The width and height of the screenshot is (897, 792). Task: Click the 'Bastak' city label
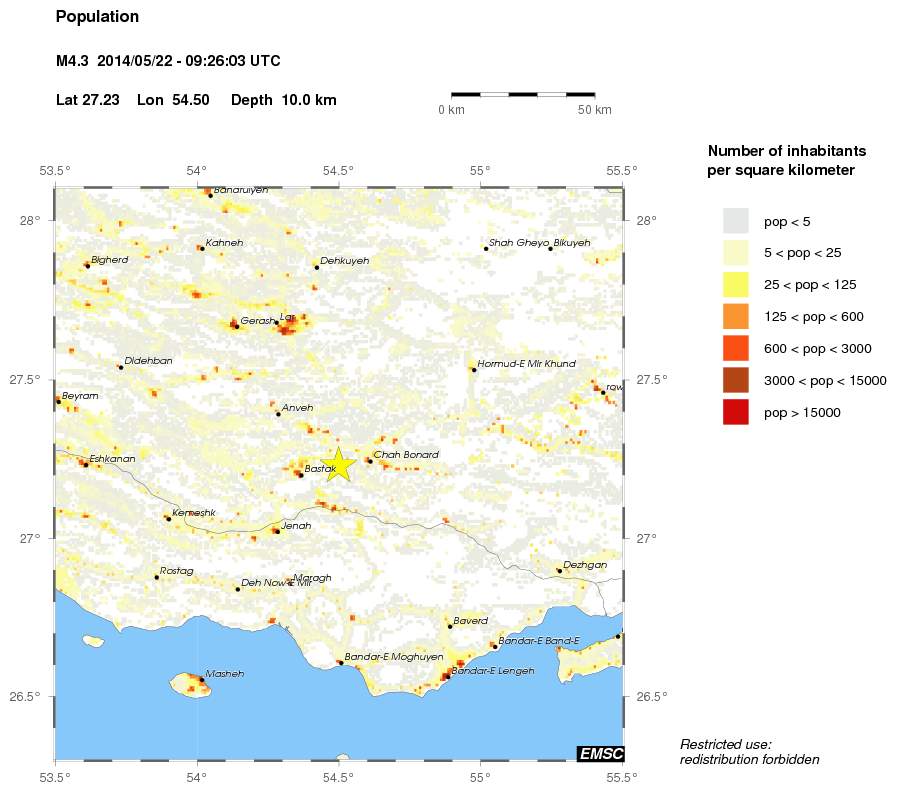(320, 469)
